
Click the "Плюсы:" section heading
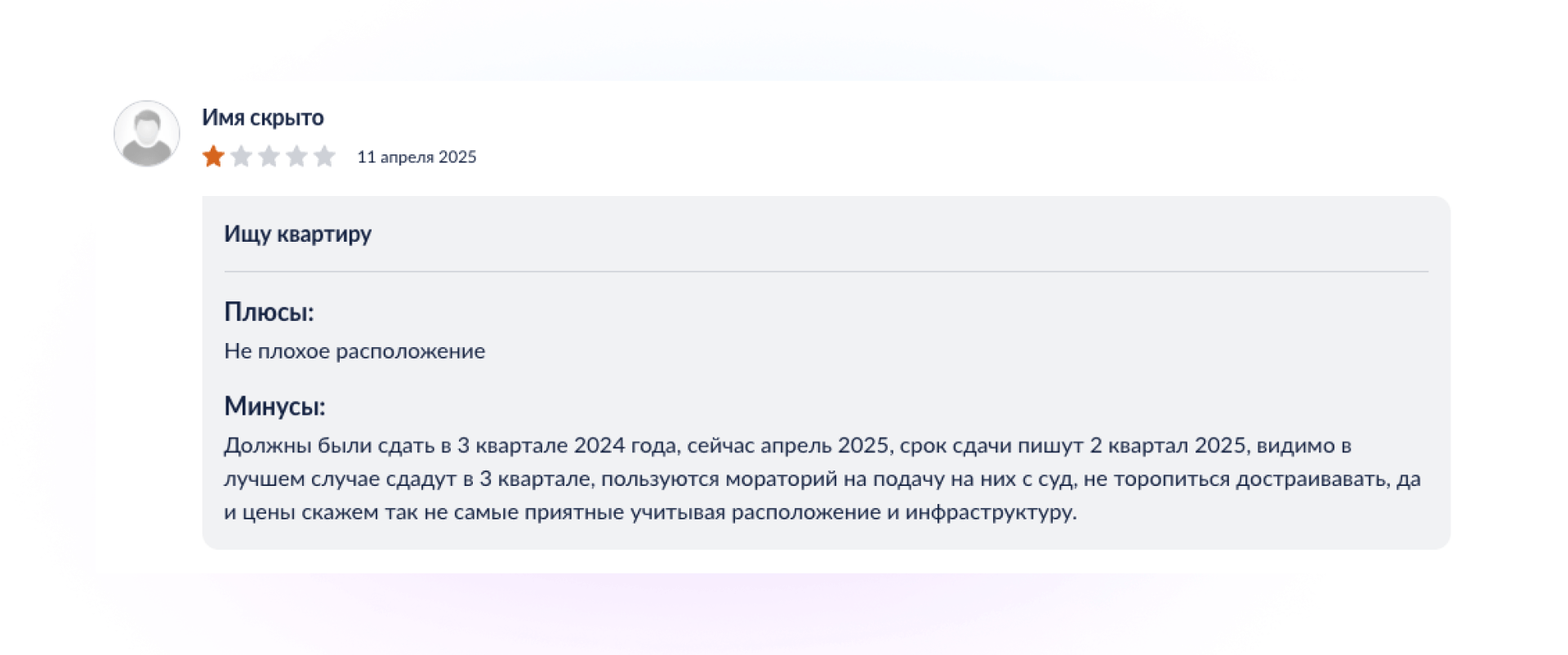coord(269,312)
